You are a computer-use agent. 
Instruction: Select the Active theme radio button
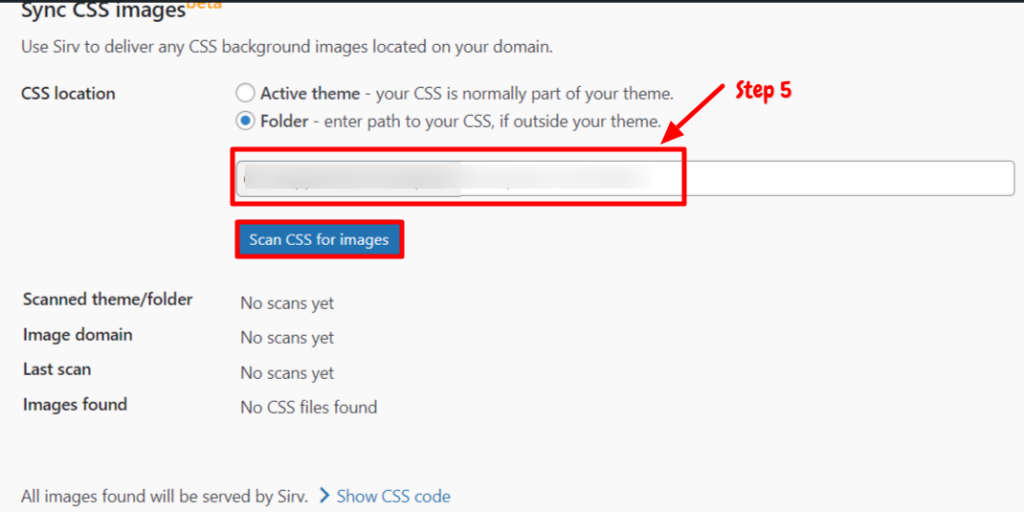[x=245, y=93]
